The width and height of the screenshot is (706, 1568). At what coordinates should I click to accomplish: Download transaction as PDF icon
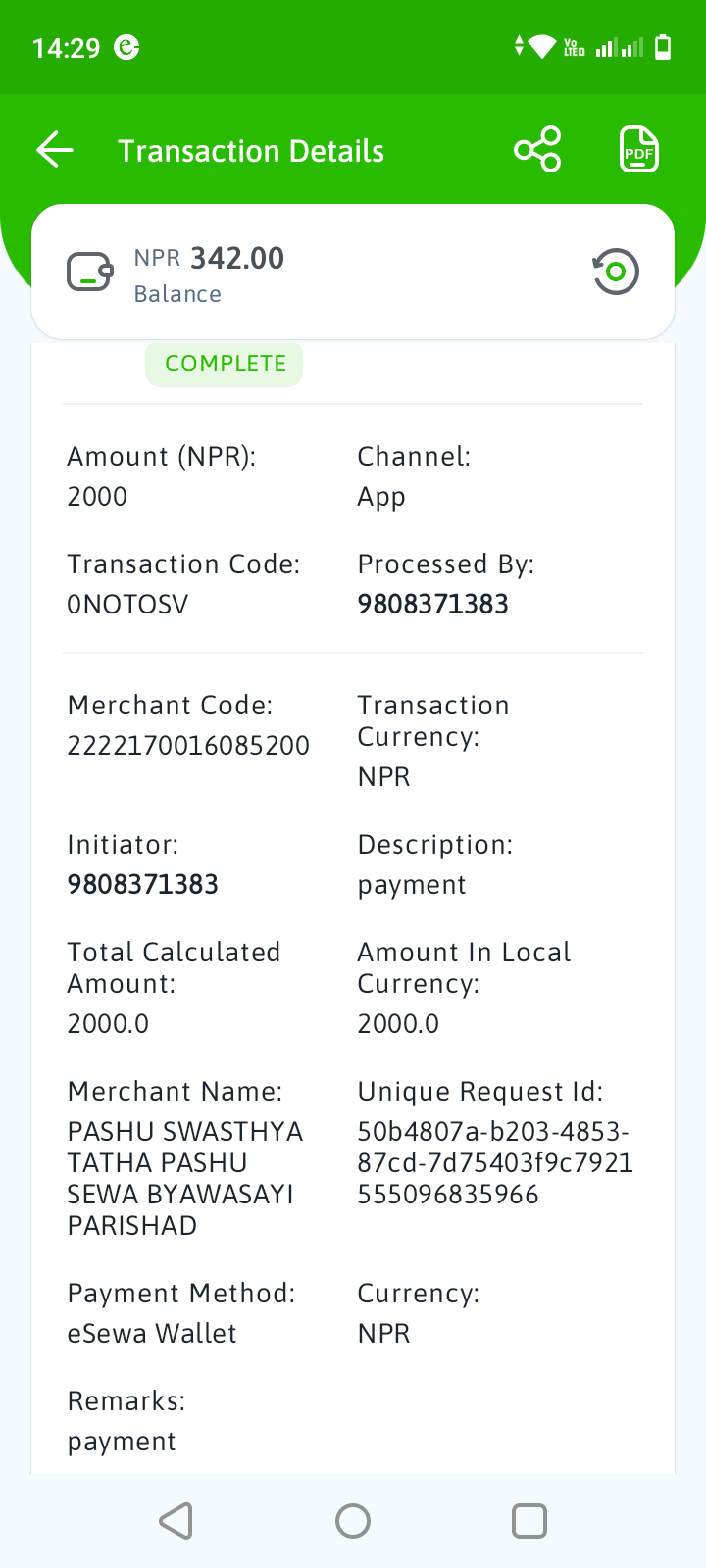click(639, 150)
